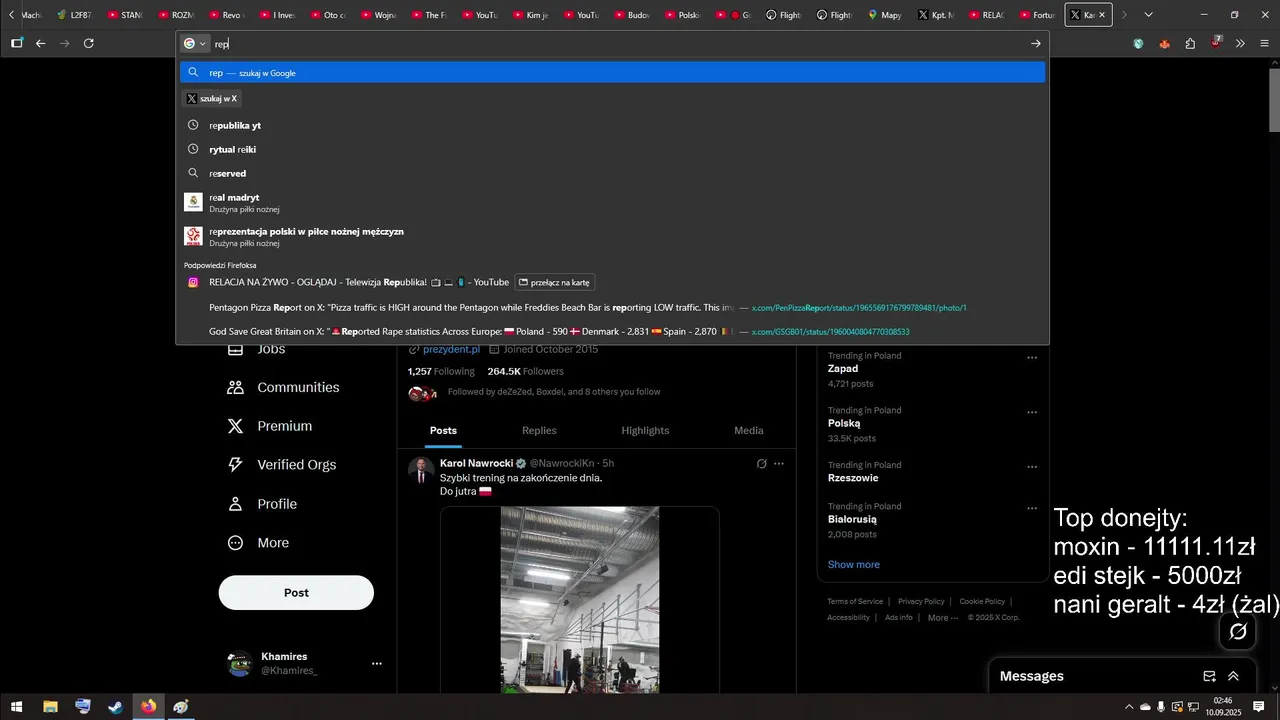Open the footer More dropdown
This screenshot has height=720, width=1280.
pos(943,618)
